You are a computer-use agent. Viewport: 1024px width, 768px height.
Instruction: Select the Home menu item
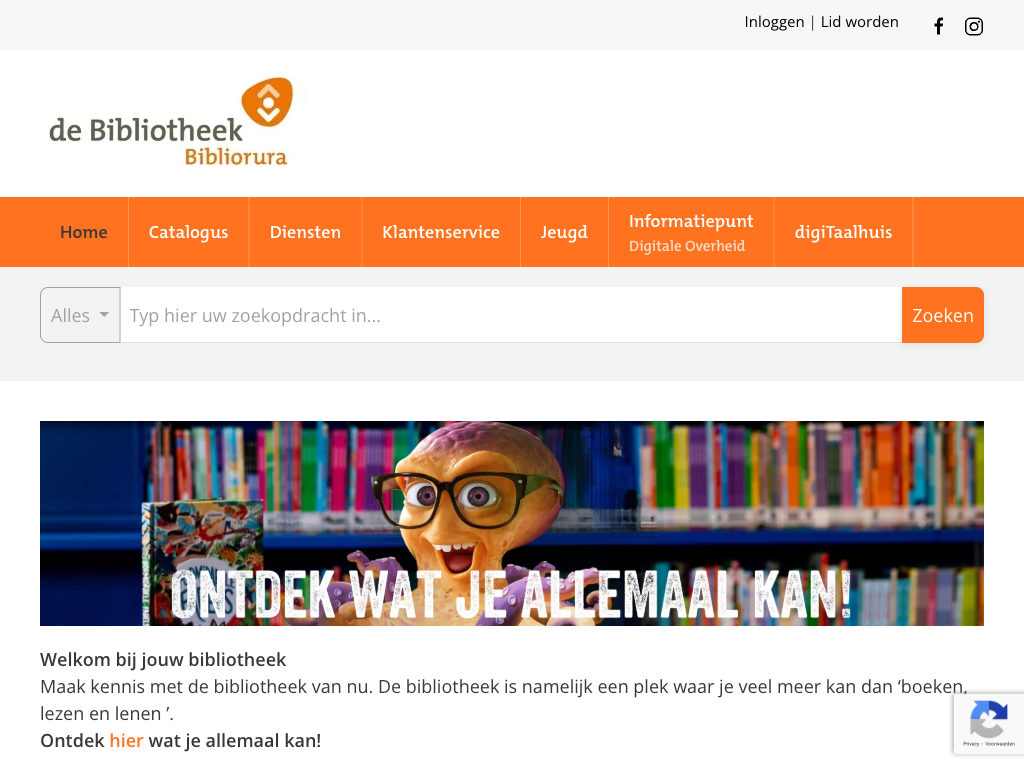pyautogui.click(x=84, y=232)
